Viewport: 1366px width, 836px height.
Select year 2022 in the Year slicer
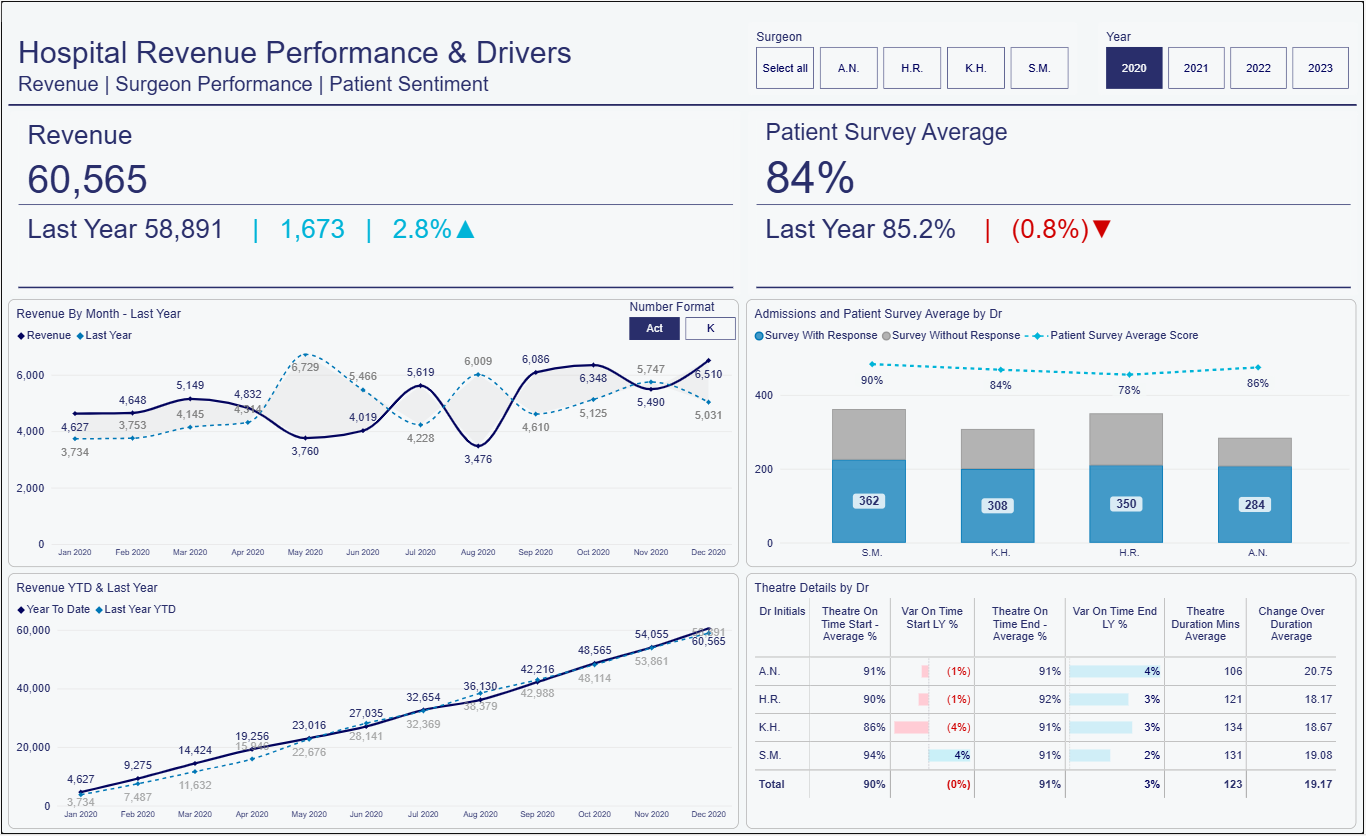(x=1258, y=68)
